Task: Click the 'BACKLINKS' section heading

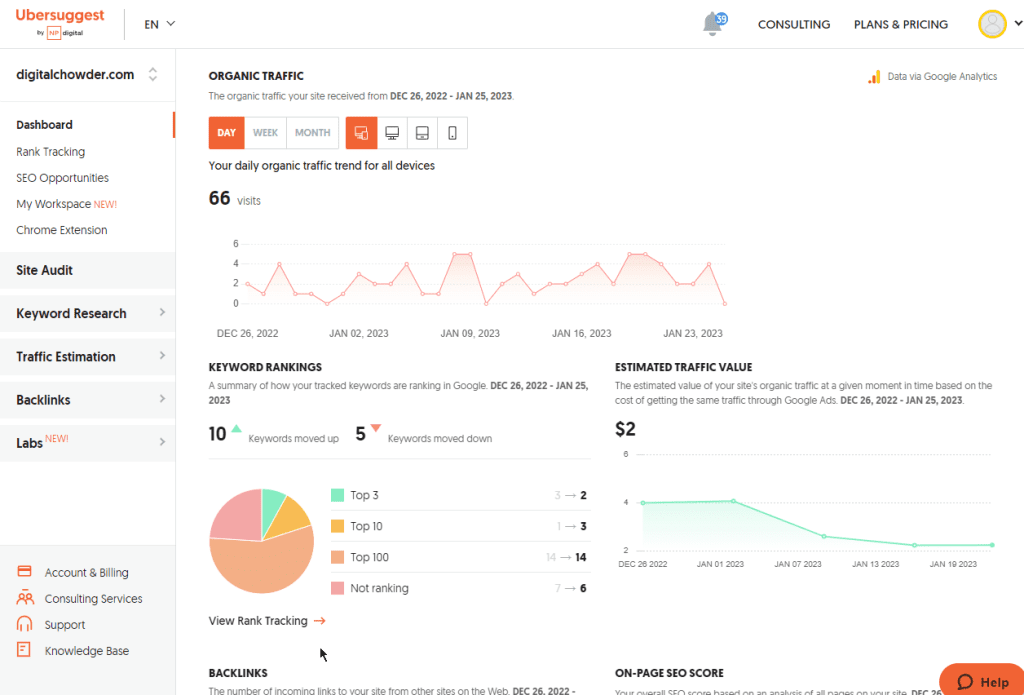Action: point(238,673)
